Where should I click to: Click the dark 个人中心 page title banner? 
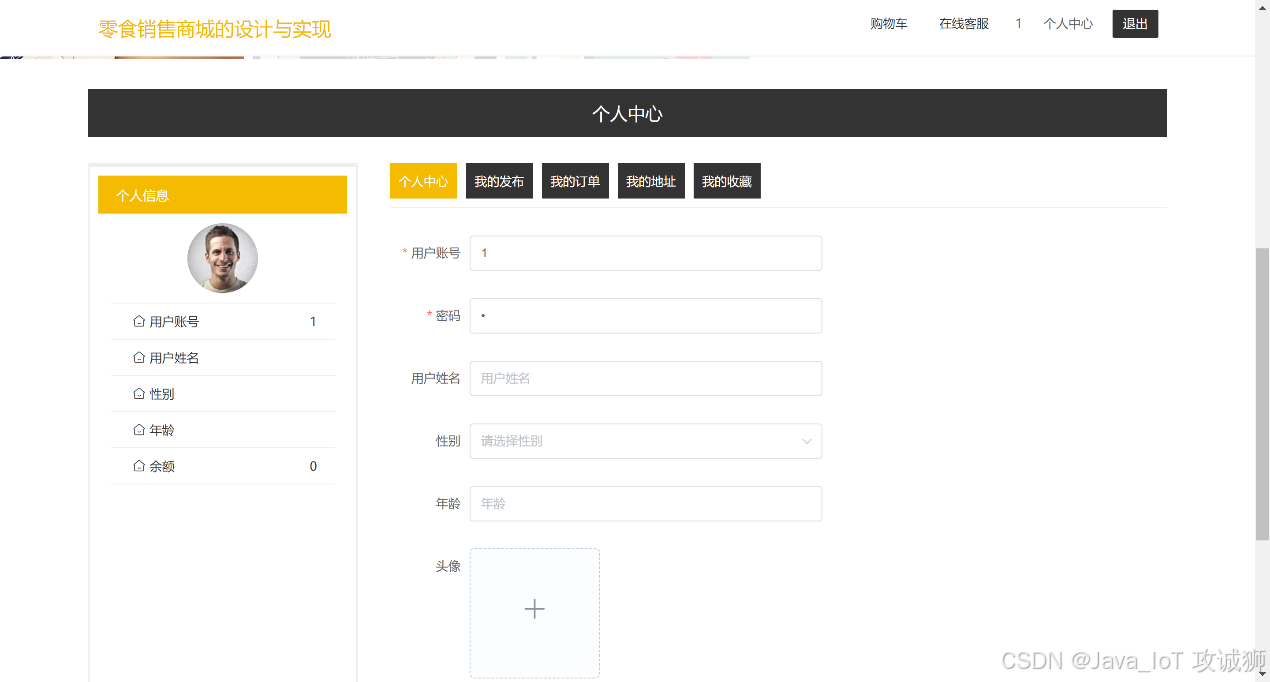coord(627,113)
